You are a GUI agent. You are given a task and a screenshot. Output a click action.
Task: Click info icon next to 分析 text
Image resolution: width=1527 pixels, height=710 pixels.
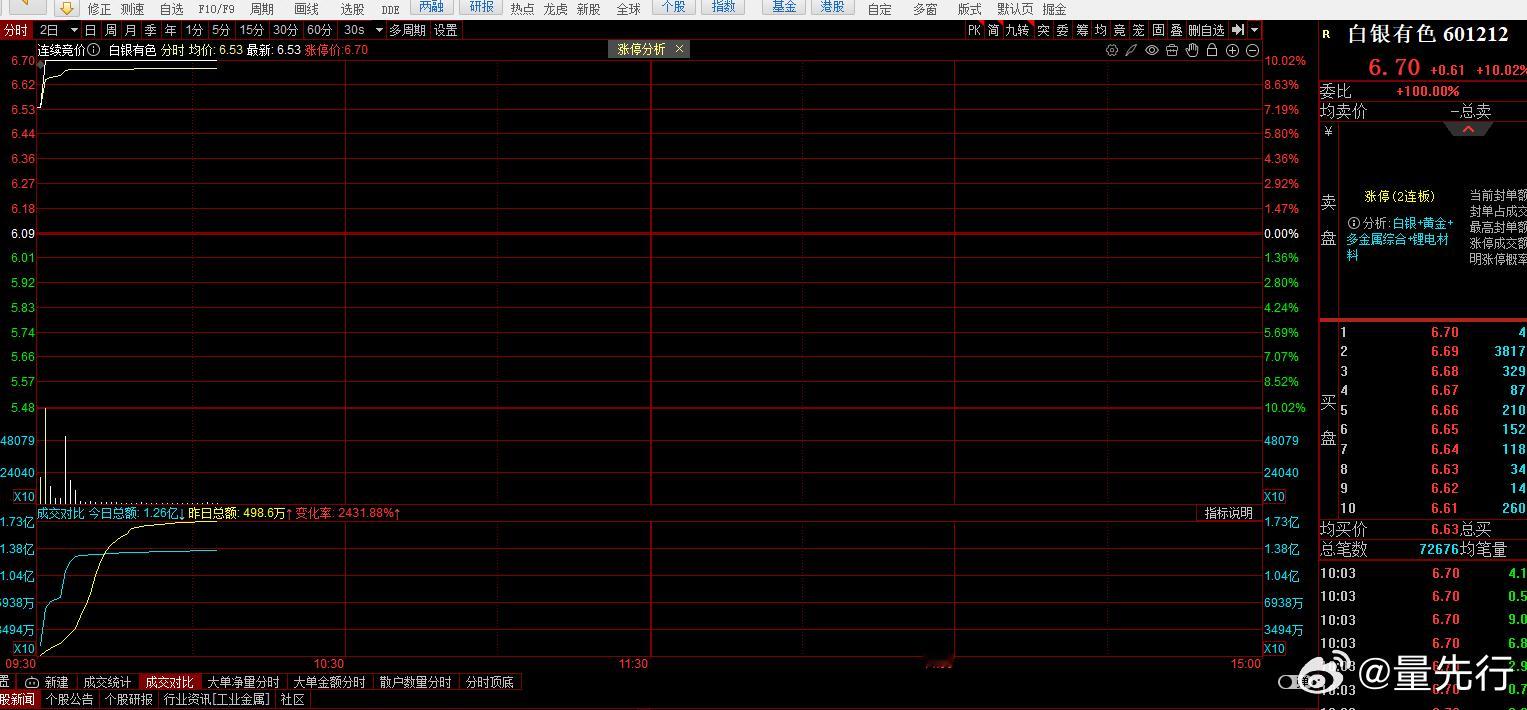1354,223
